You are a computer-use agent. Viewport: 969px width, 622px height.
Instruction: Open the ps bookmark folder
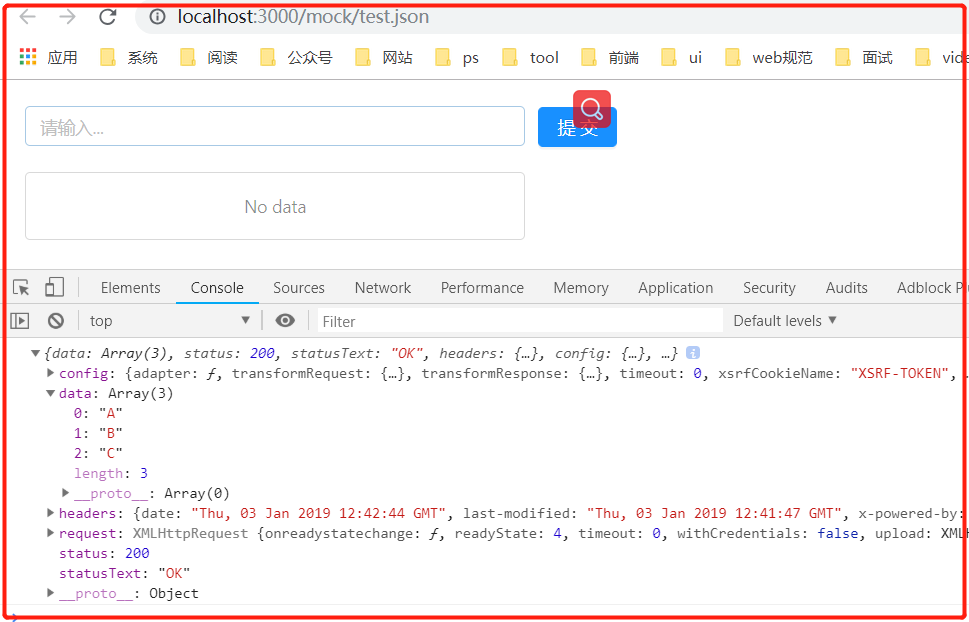pos(457,58)
